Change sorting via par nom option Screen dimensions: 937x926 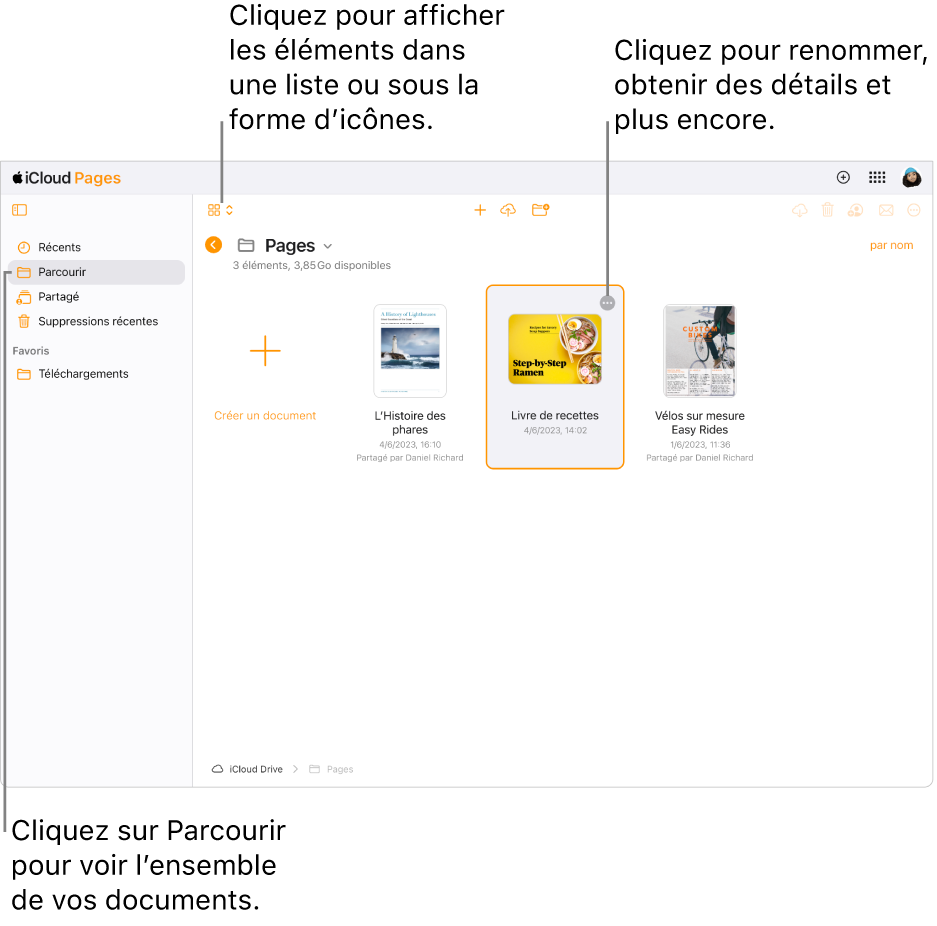[x=891, y=245]
